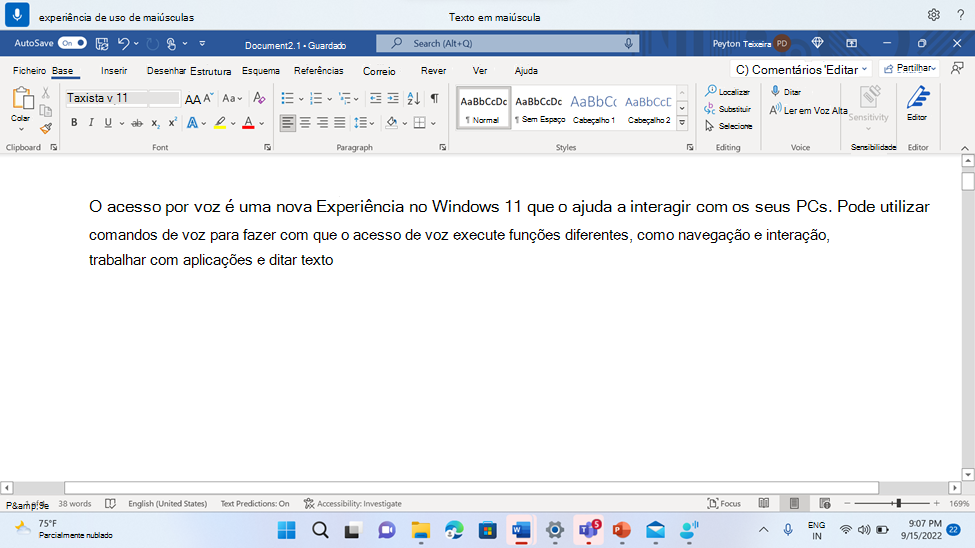Switch to the Desenhar tab
975x548 pixels.
(166, 71)
